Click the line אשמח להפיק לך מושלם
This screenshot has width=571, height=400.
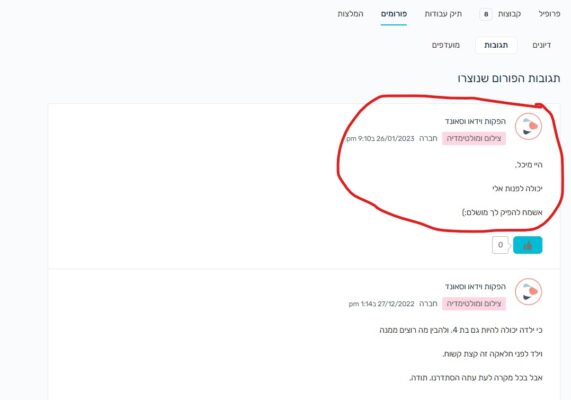tap(502, 212)
